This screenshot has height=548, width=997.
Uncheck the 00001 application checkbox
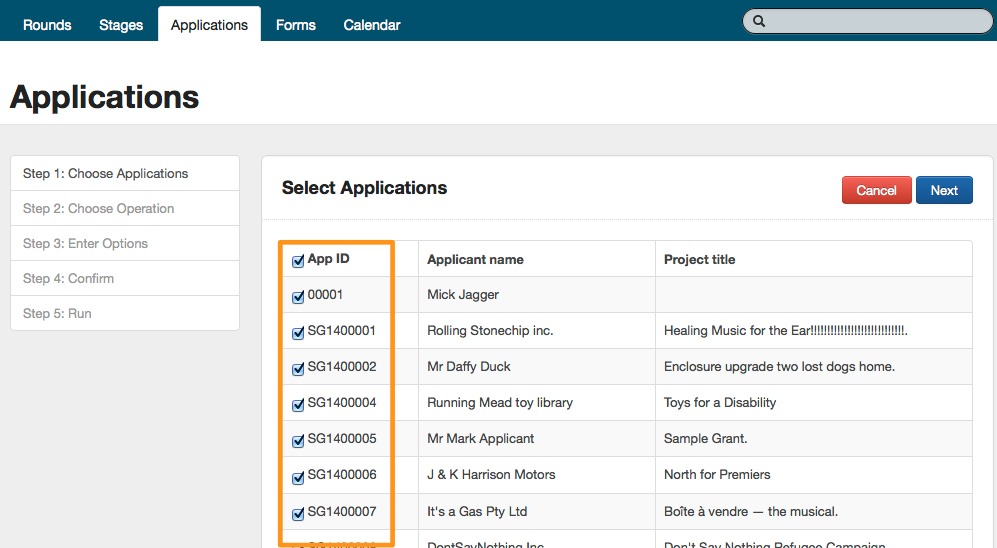[x=298, y=297]
